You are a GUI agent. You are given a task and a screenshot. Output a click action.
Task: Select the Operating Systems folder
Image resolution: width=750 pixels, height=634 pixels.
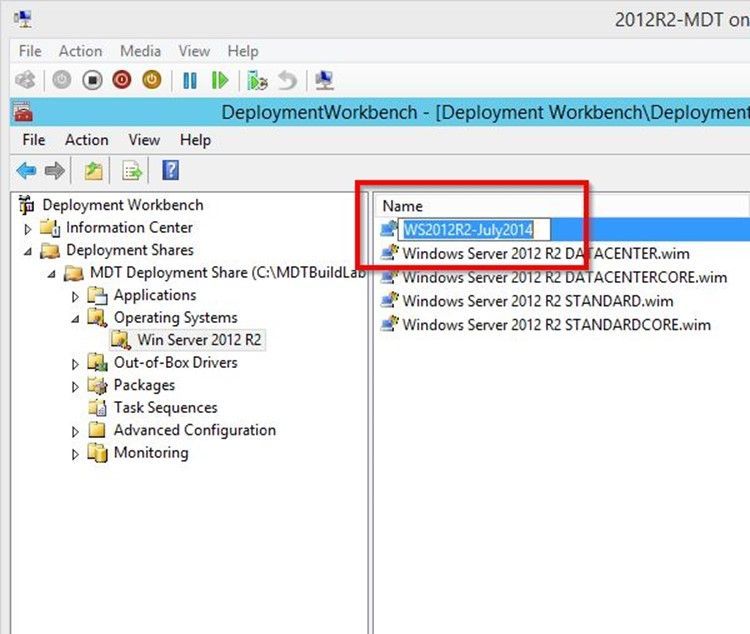tap(175, 317)
